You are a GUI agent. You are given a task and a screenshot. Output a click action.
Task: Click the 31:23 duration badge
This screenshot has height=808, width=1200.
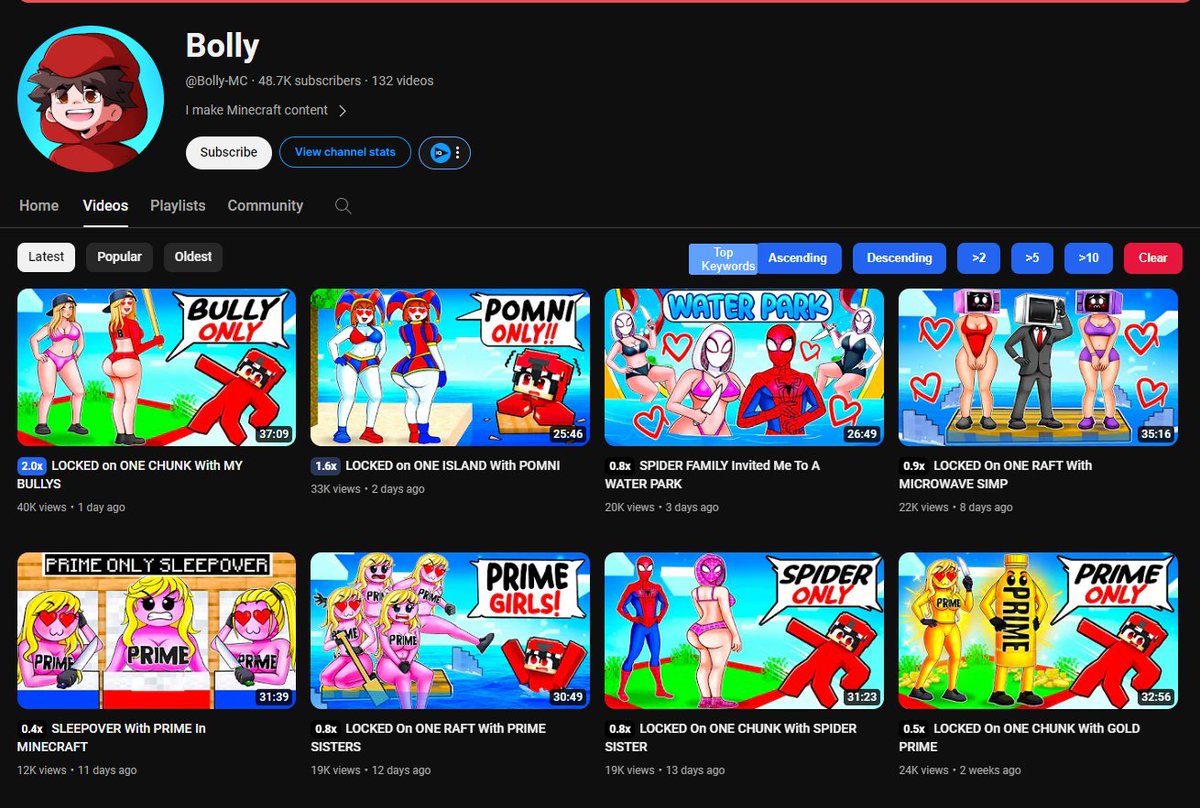pos(861,697)
